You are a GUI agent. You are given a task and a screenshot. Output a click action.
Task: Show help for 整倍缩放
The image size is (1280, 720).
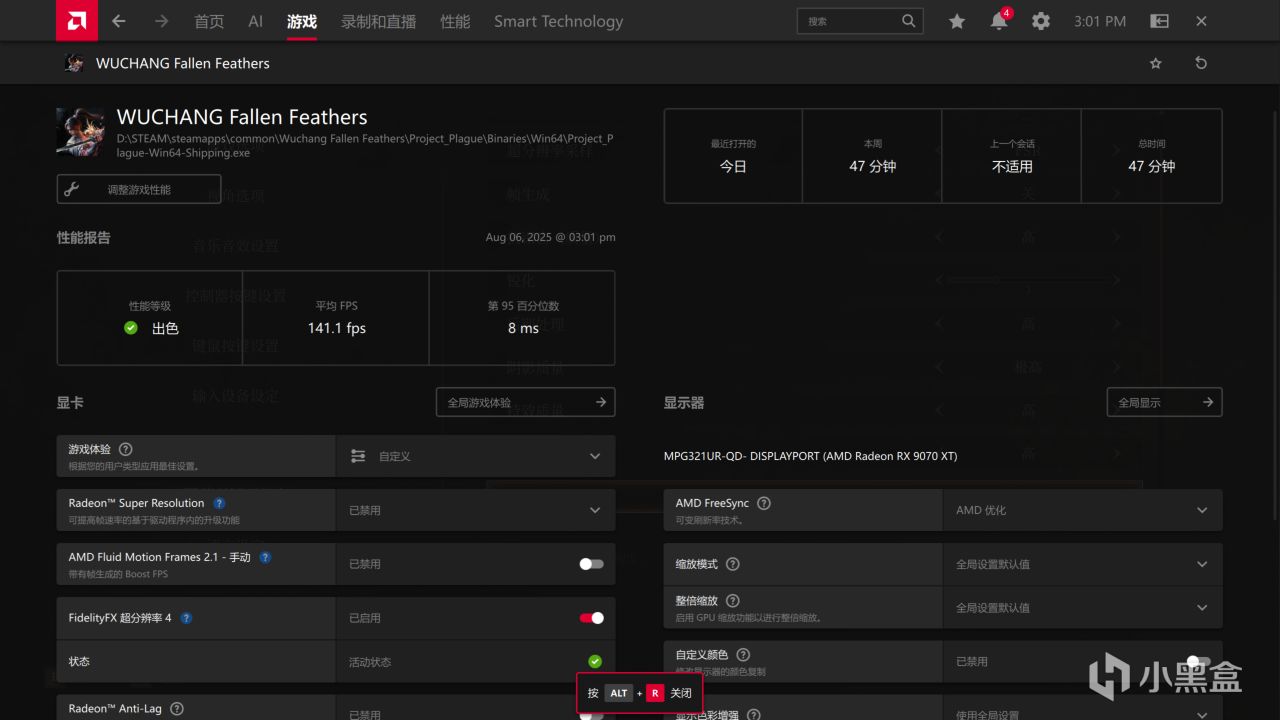pyautogui.click(x=733, y=601)
